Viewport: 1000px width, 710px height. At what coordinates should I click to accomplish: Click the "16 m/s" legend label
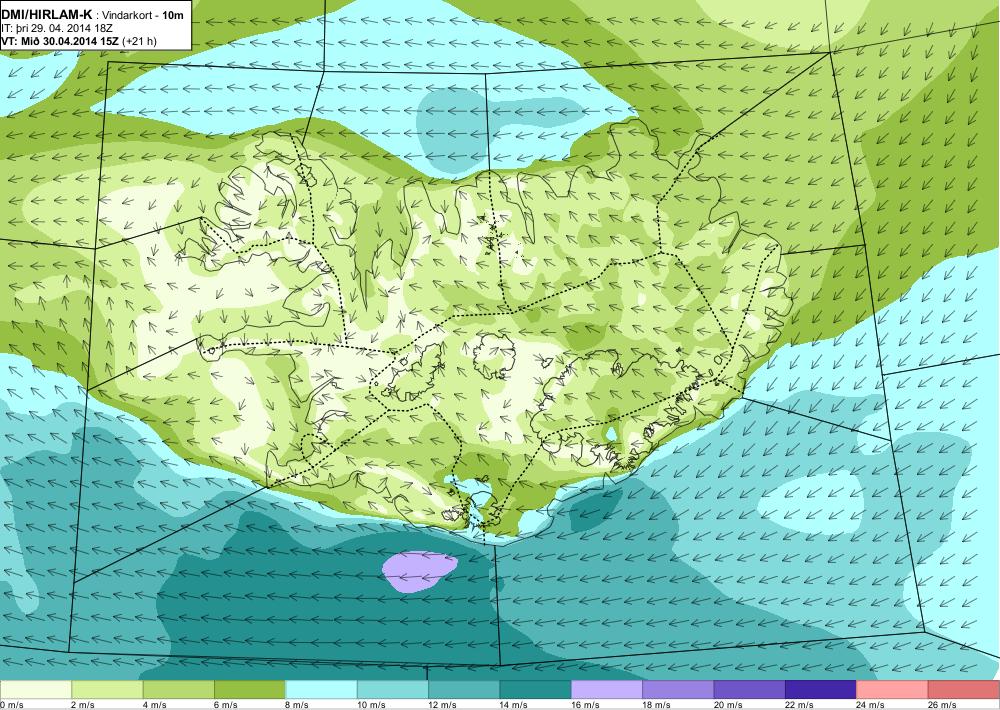(x=585, y=705)
